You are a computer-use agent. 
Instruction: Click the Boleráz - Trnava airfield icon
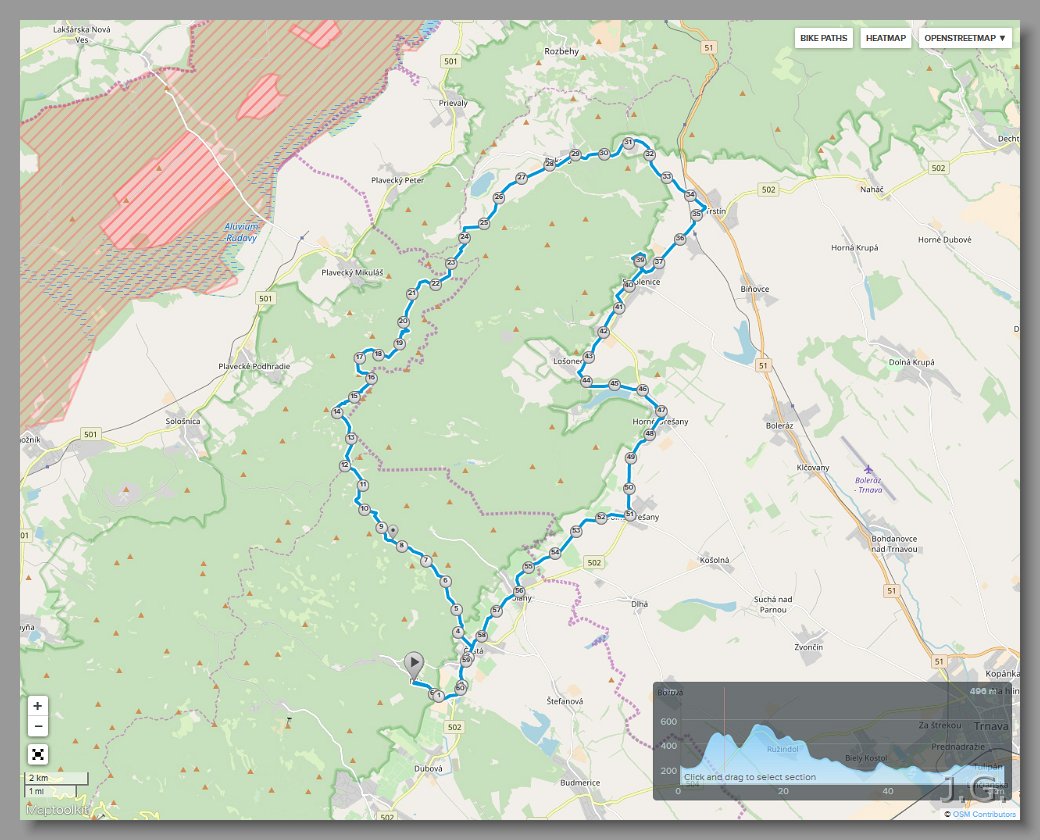[868, 470]
